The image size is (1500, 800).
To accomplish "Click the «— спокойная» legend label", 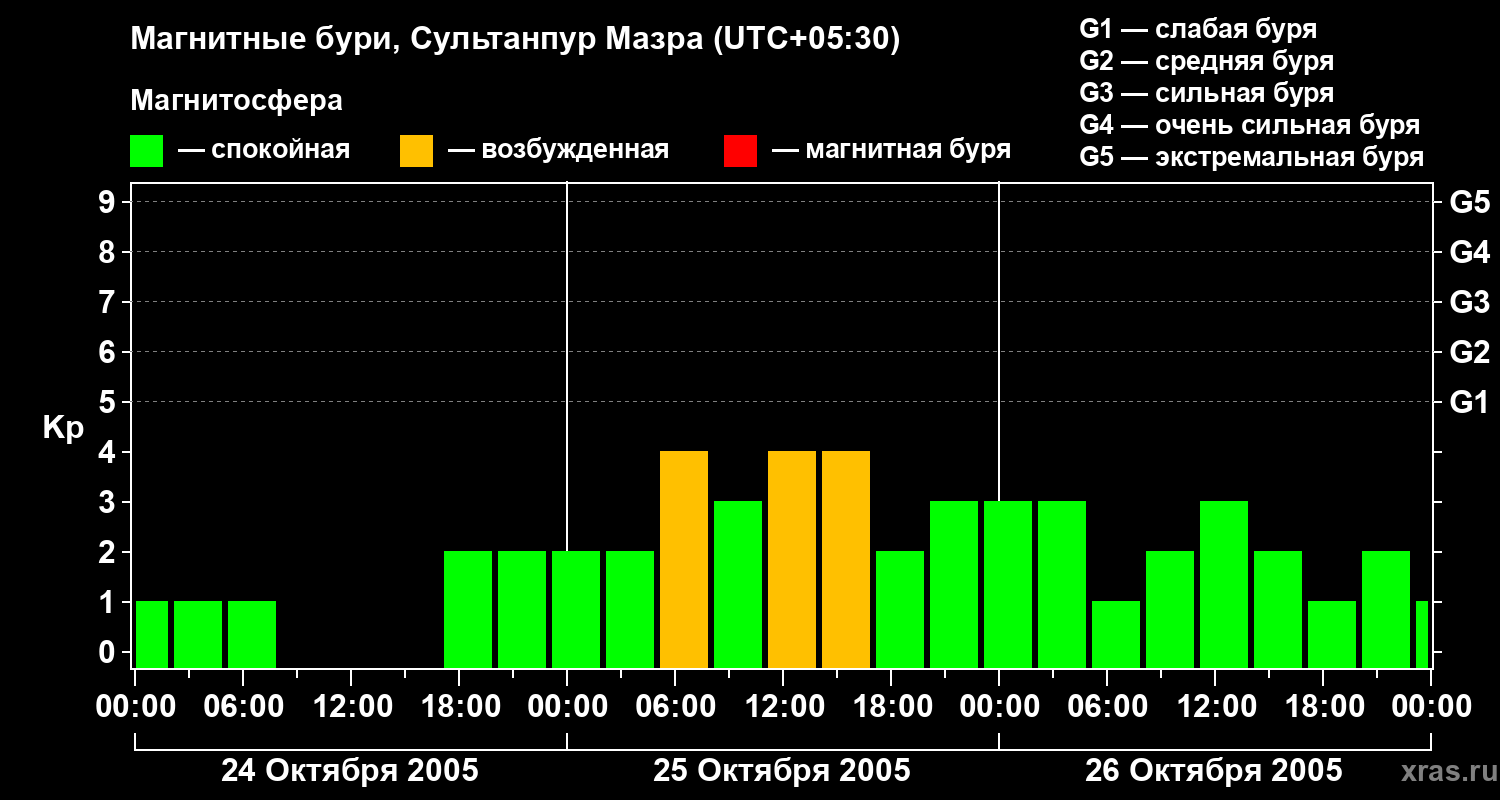I will tap(264, 150).
